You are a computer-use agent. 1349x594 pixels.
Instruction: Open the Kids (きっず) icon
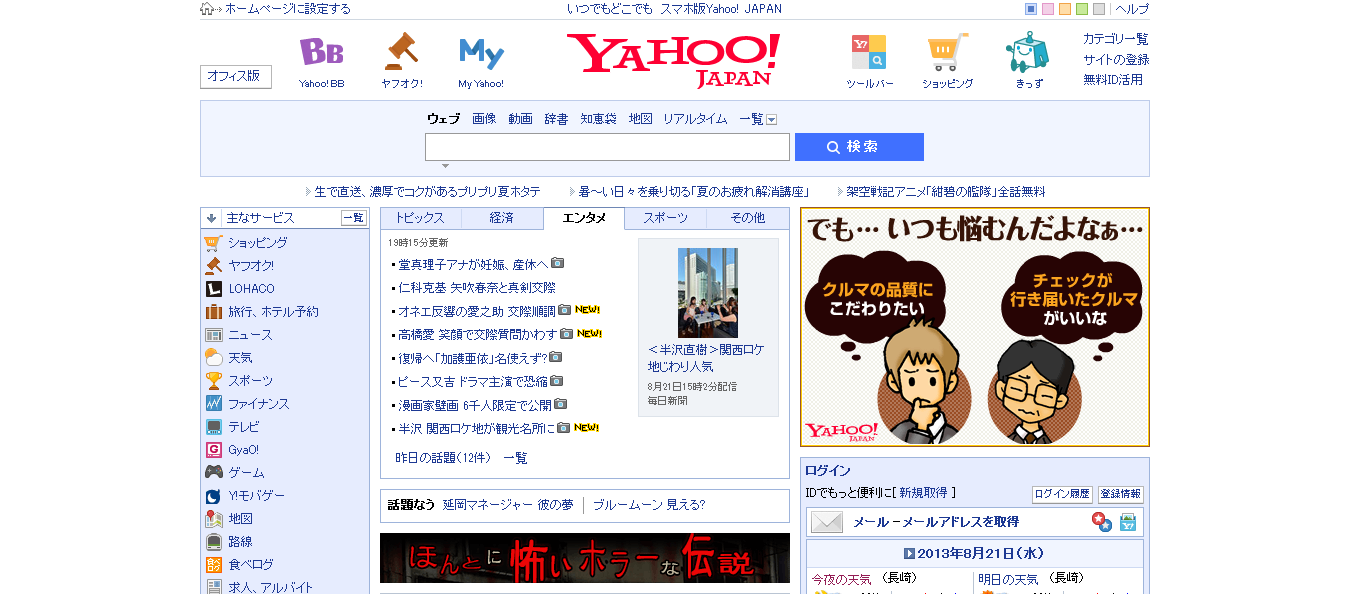tap(1027, 52)
